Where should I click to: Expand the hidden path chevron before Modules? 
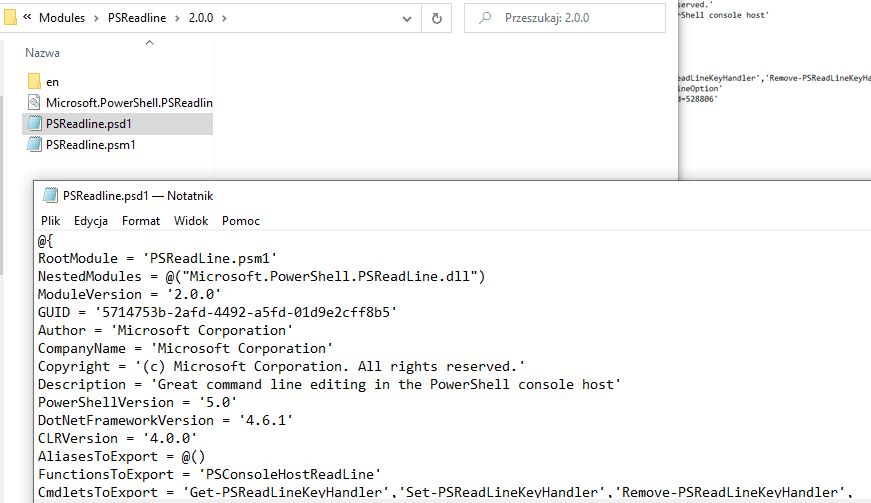click(x=27, y=17)
